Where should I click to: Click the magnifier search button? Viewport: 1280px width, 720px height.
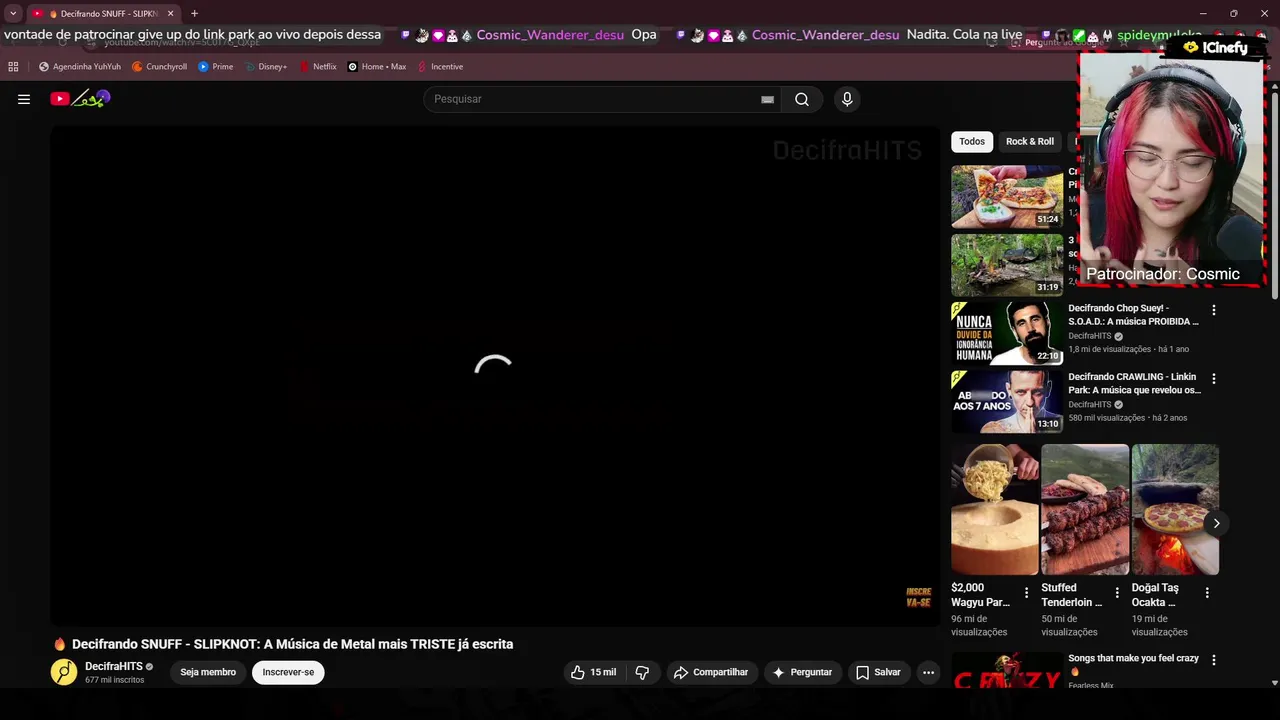[802, 99]
